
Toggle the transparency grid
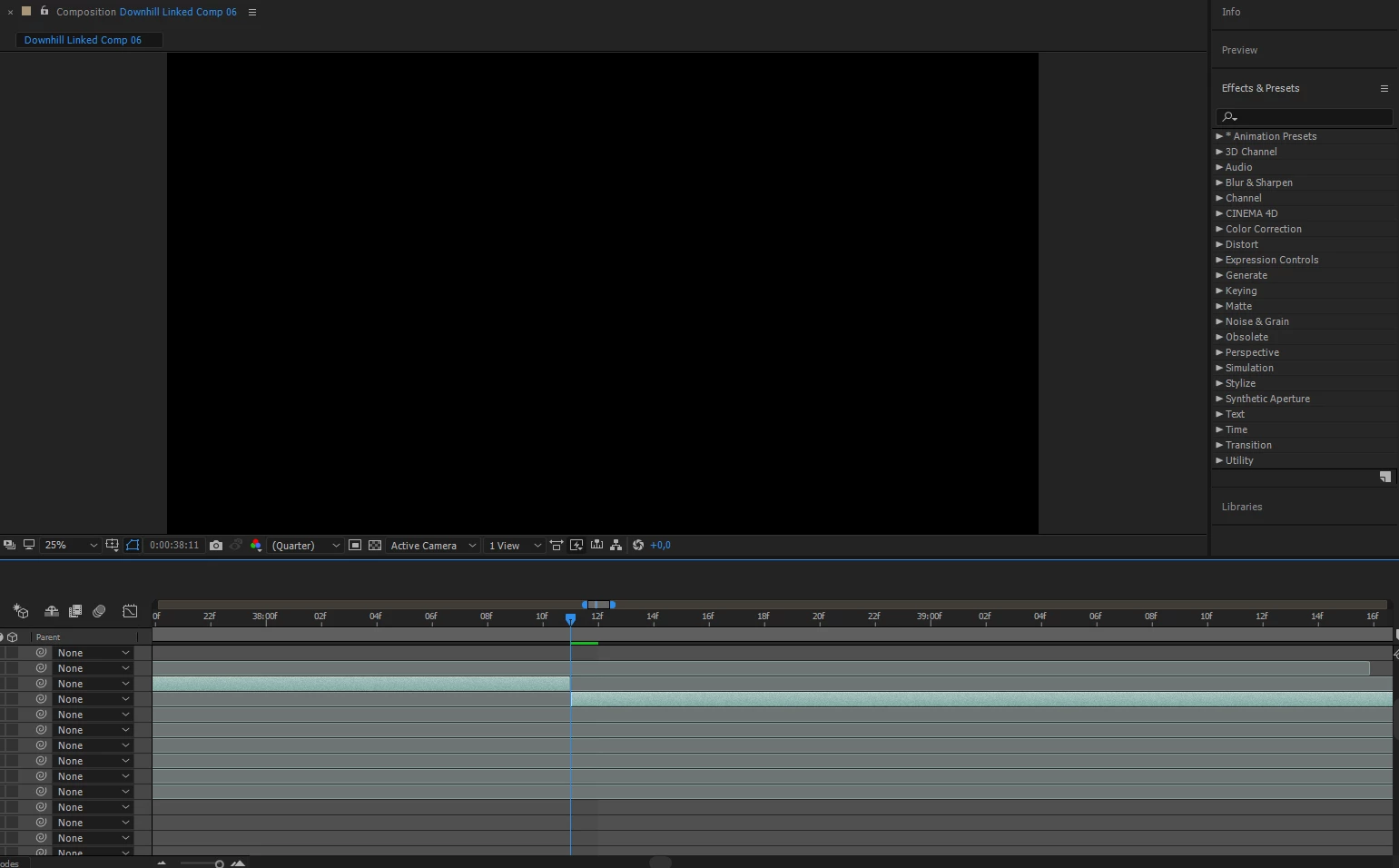pos(375,545)
